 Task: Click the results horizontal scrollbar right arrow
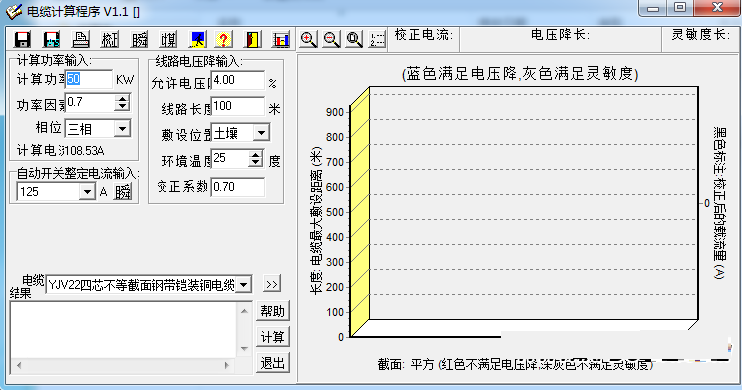227,365
